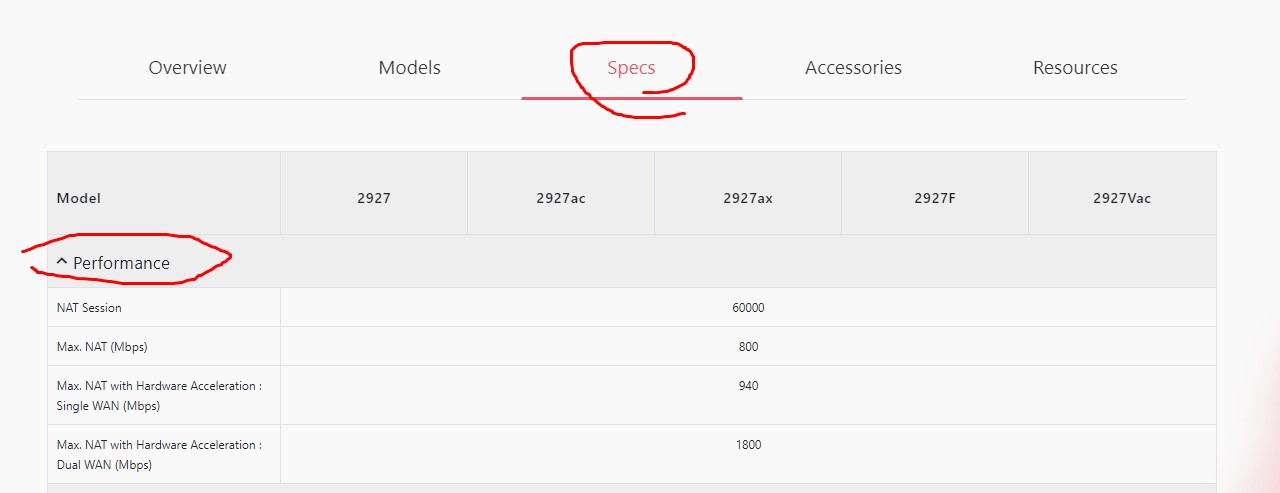This screenshot has width=1280, height=493.
Task: Select the 2927F column header
Action: coord(934,198)
